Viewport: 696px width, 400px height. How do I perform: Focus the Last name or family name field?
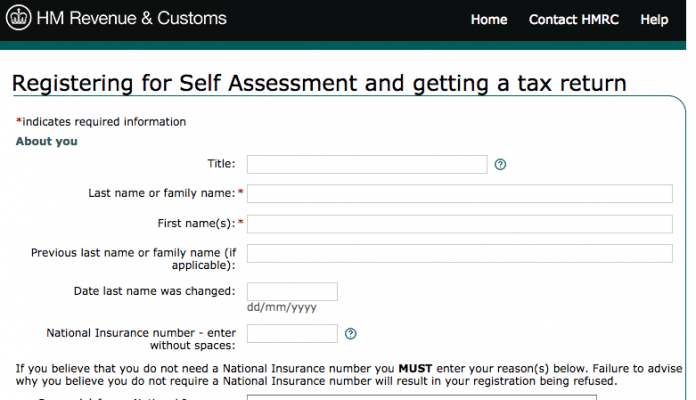459,194
